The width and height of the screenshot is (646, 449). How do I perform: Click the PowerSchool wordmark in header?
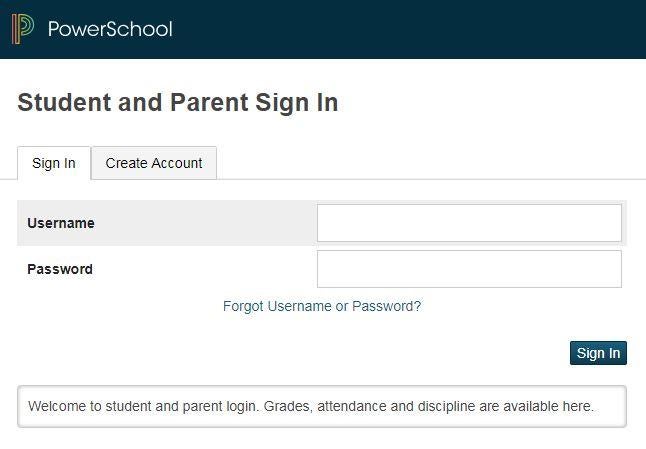pyautogui.click(x=110, y=29)
